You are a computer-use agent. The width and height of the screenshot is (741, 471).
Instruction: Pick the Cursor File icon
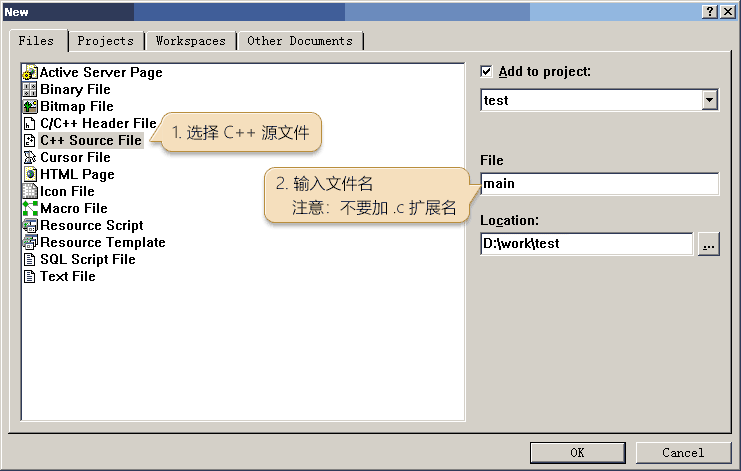click(30, 158)
